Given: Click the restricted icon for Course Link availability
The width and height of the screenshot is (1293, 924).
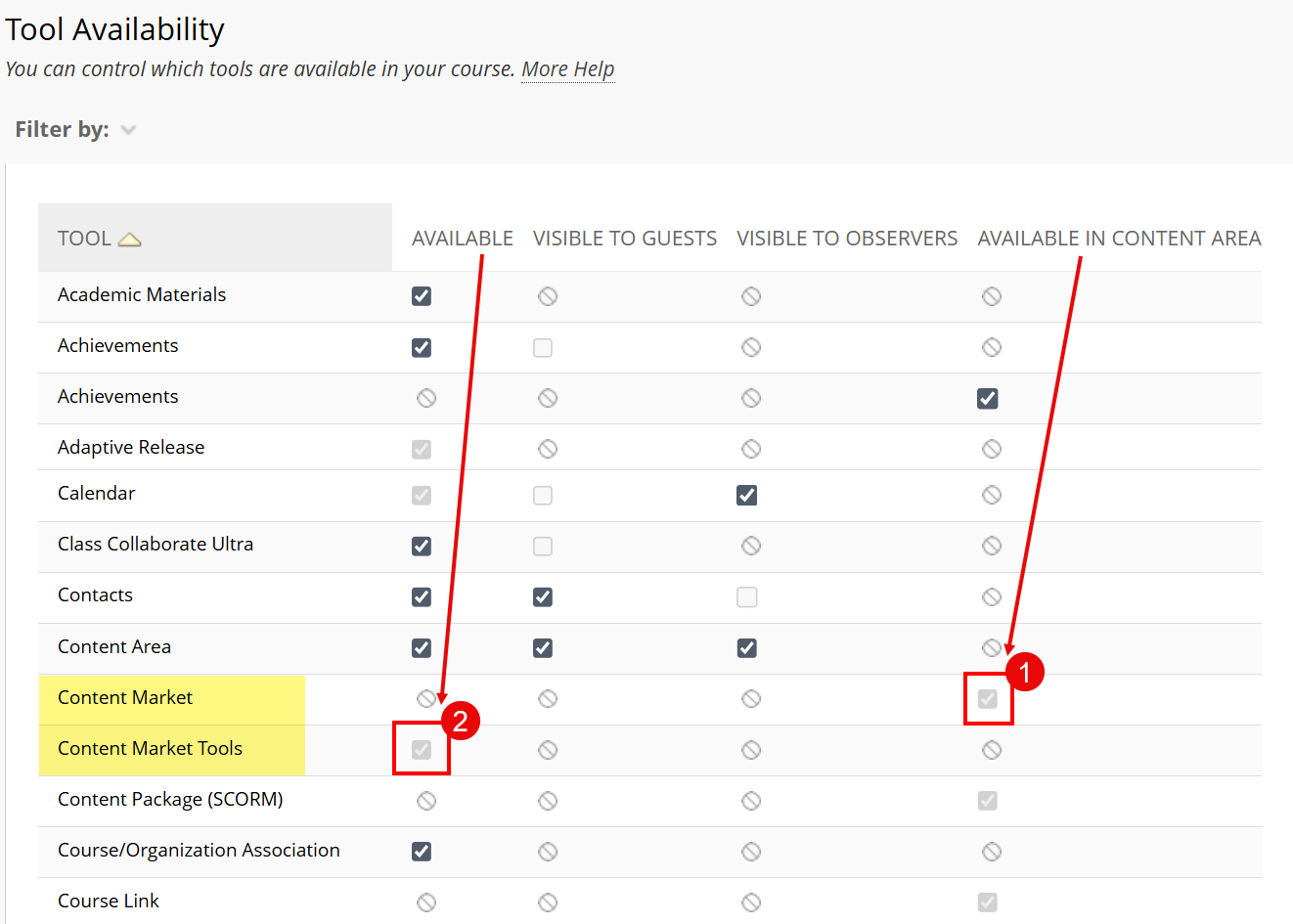Looking at the screenshot, I should coord(425,902).
